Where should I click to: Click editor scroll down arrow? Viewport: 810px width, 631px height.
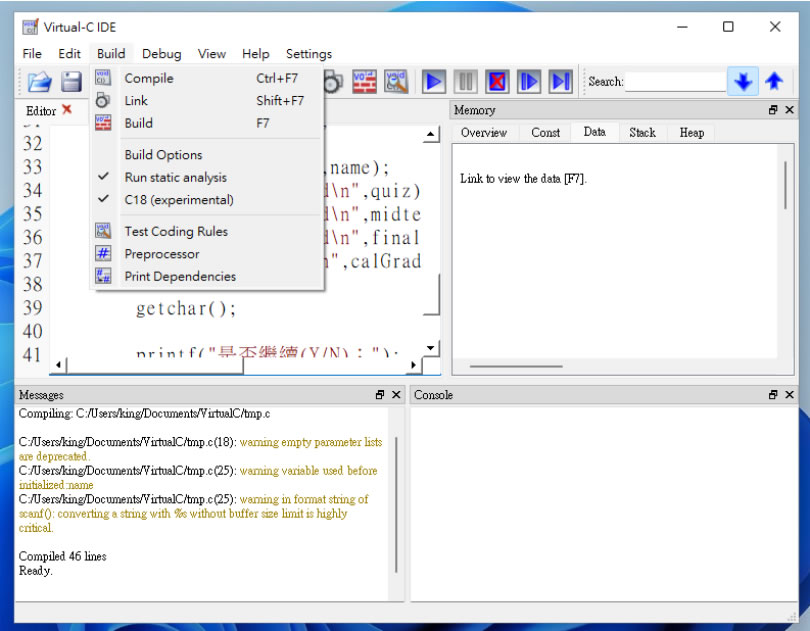point(430,348)
